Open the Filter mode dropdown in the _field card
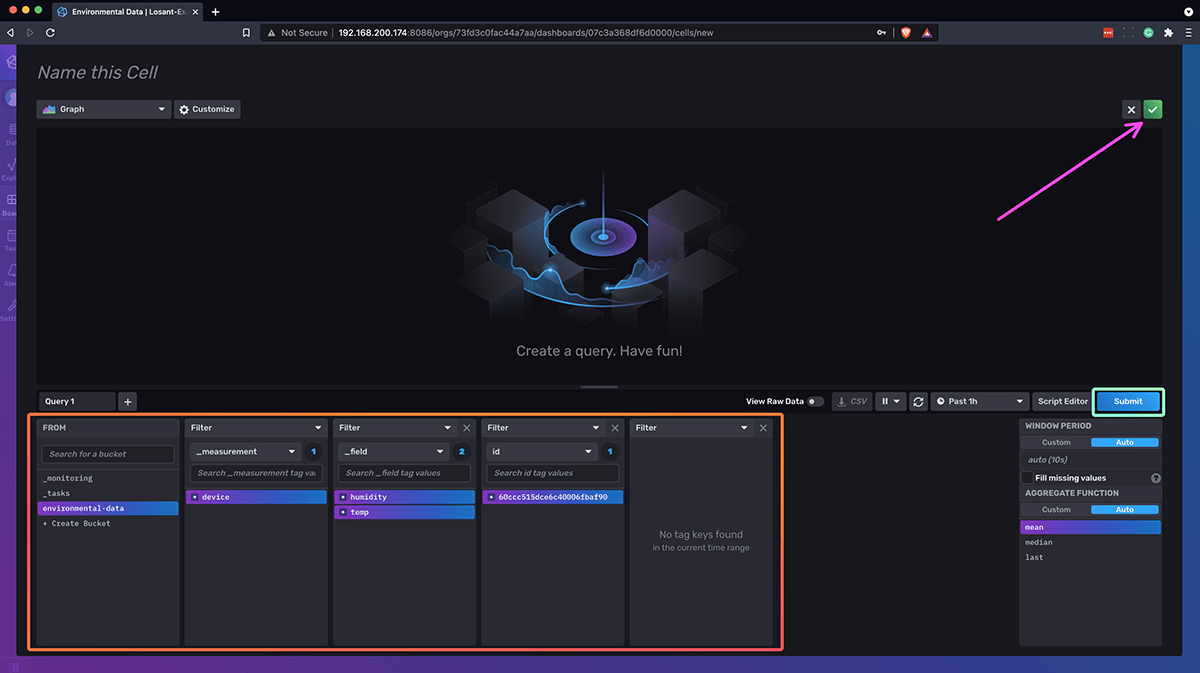1200x673 pixels. 395,427
